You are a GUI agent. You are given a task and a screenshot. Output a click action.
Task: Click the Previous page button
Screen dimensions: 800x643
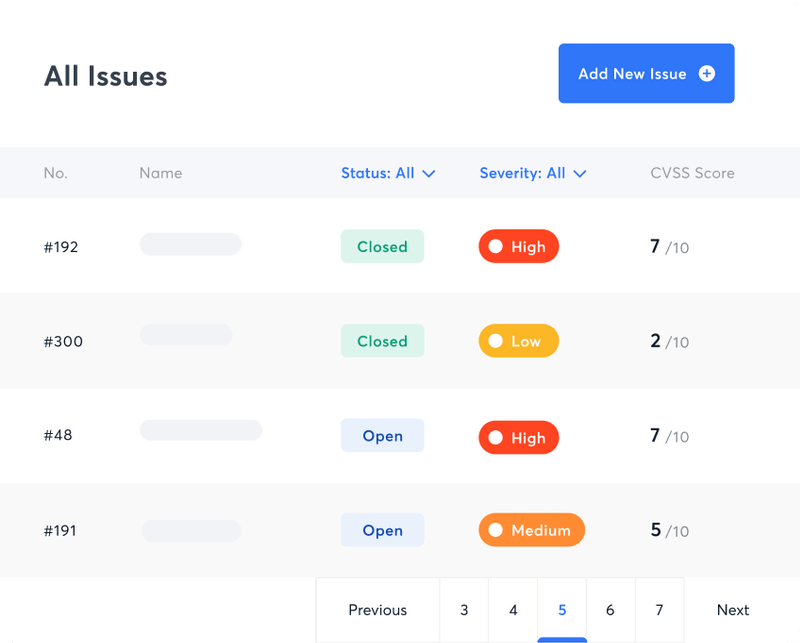pos(377,610)
